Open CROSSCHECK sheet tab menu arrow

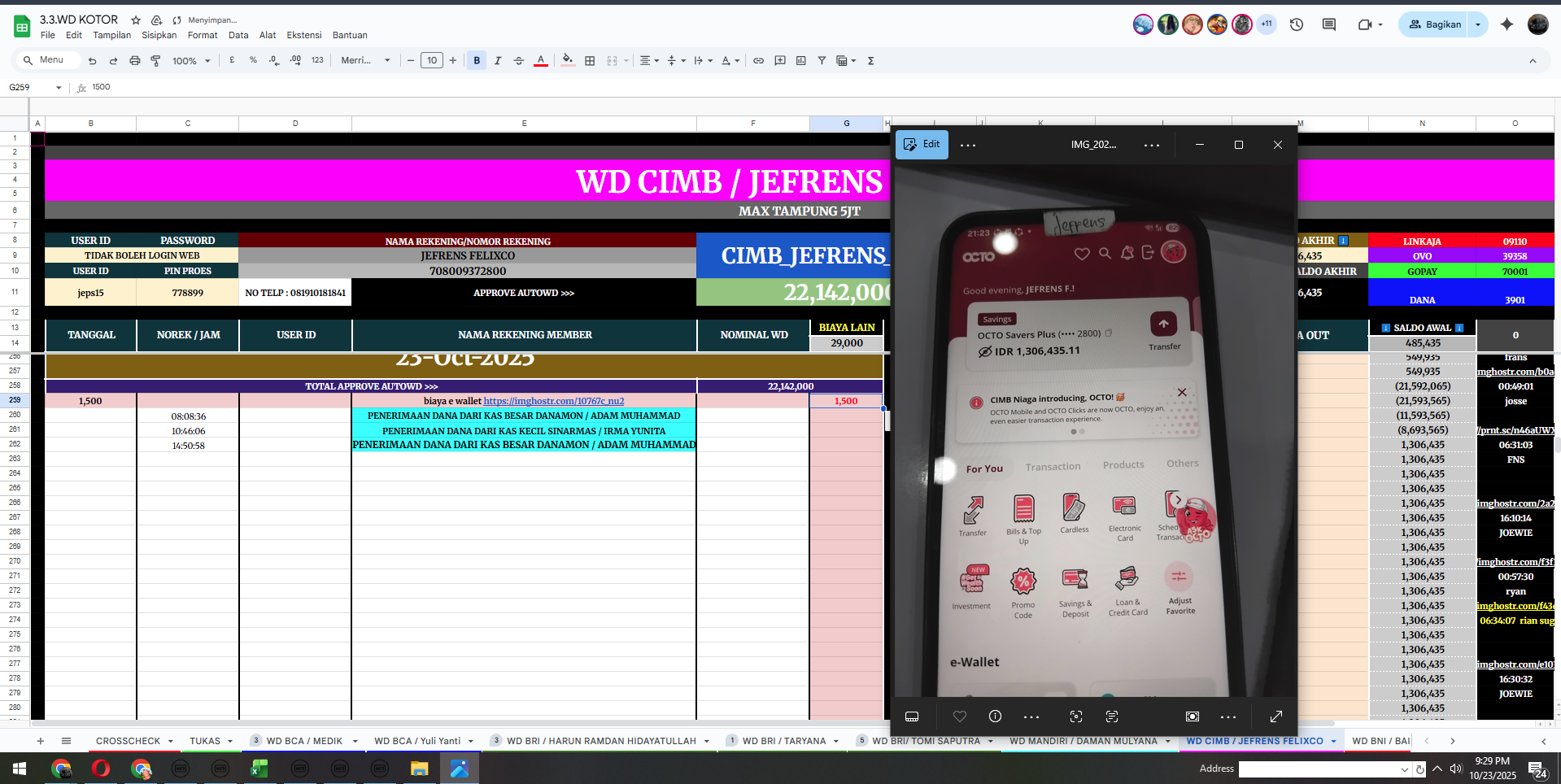pyautogui.click(x=171, y=741)
